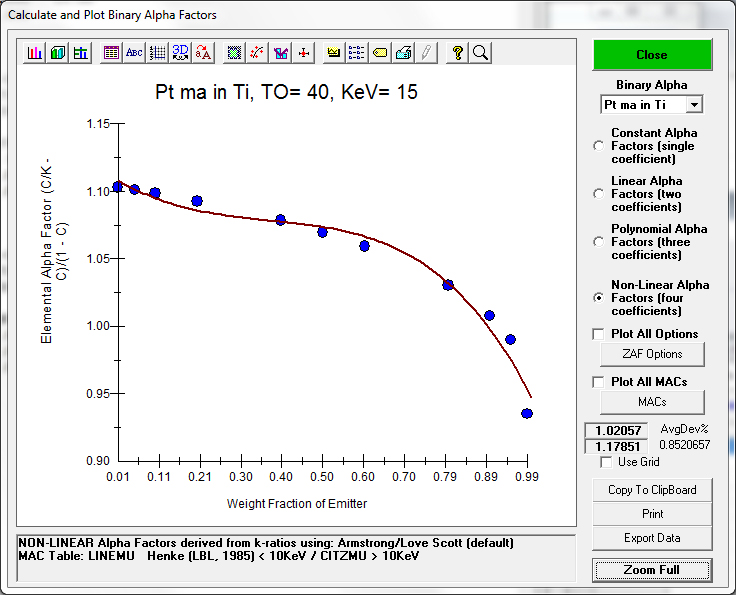Open the print chart icon
The height and width of the screenshot is (595, 736).
[403, 53]
